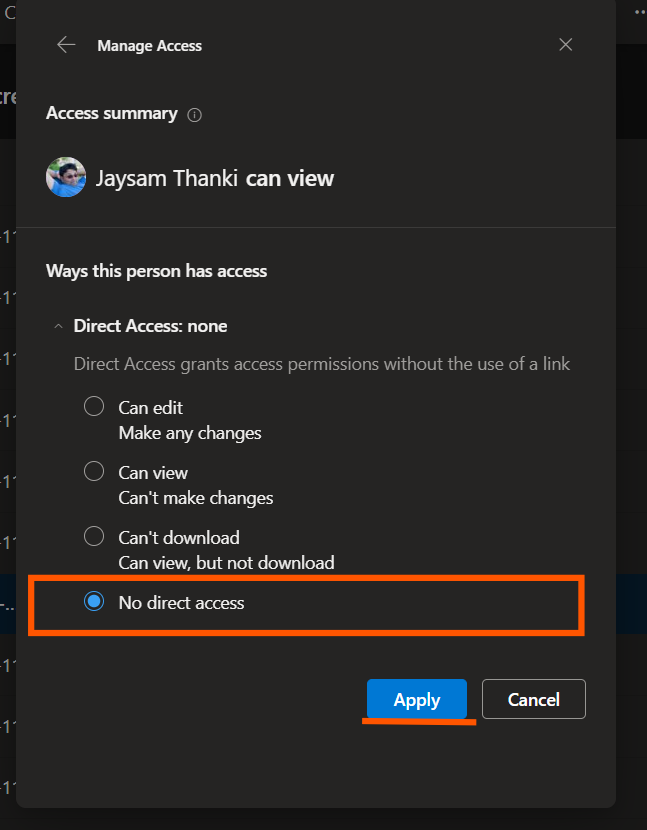Click Jaysam Thanki's profile picture
The height and width of the screenshot is (830, 647).
click(66, 178)
